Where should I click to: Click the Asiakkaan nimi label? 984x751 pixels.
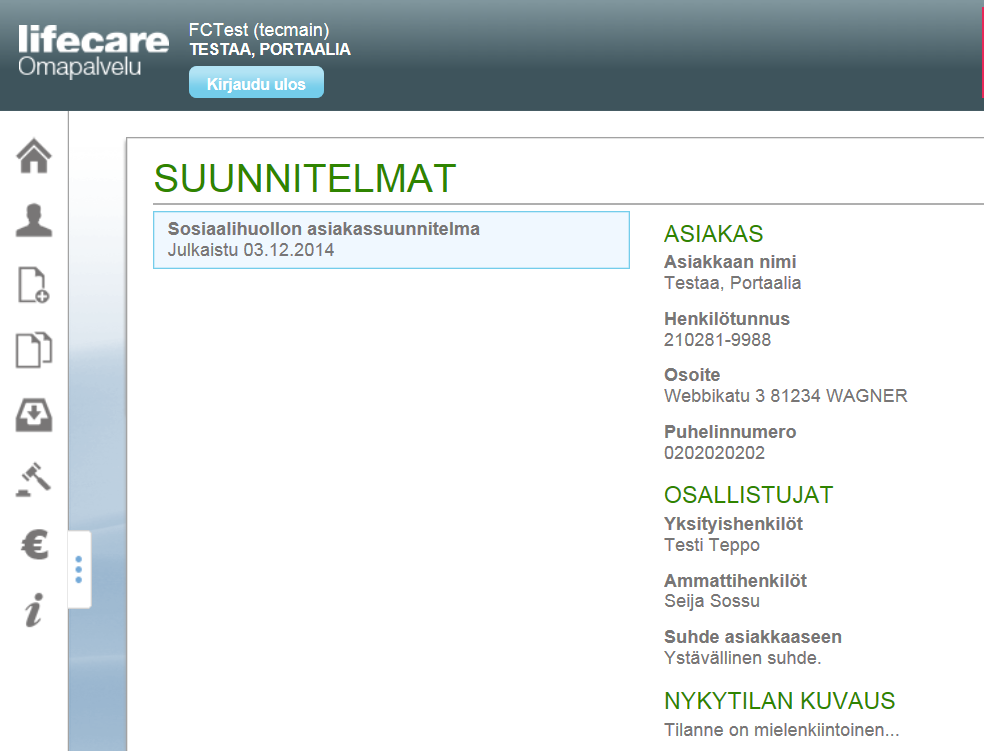pyautogui.click(x=730, y=262)
